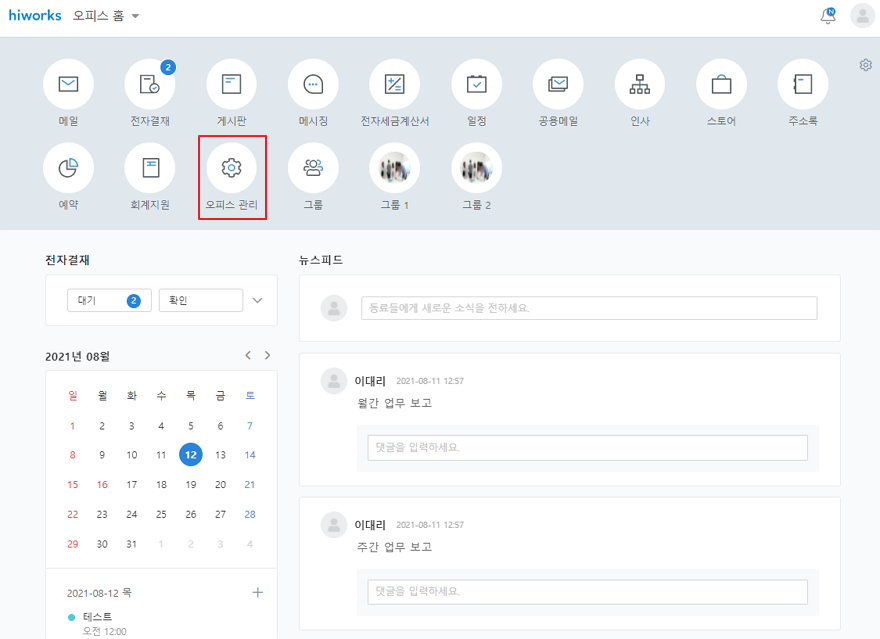Click the hiworks logo link
Viewport: 880px width, 639px height.
point(35,16)
